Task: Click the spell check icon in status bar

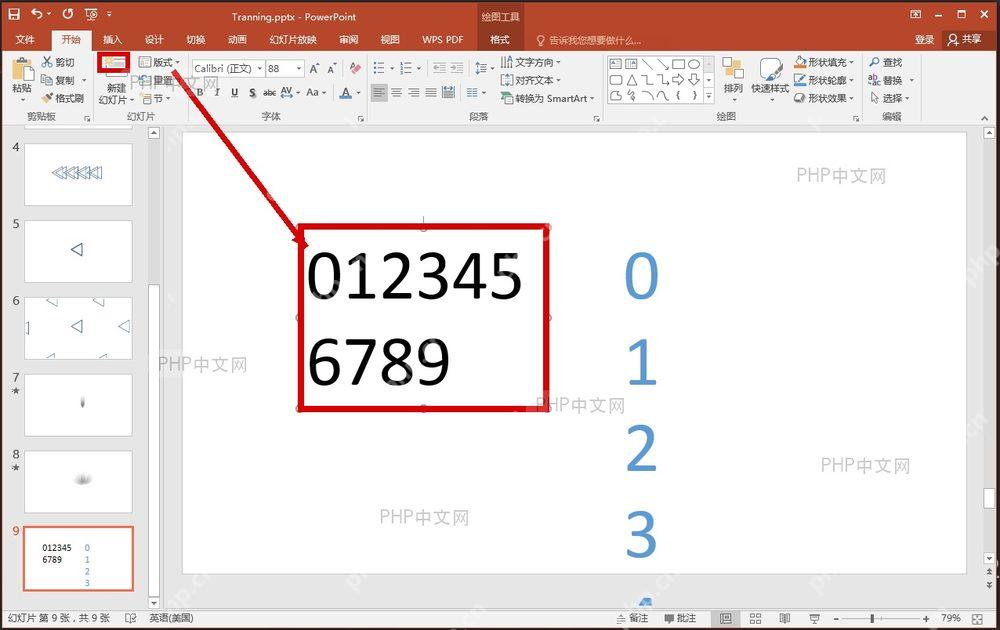Action: (x=131, y=618)
